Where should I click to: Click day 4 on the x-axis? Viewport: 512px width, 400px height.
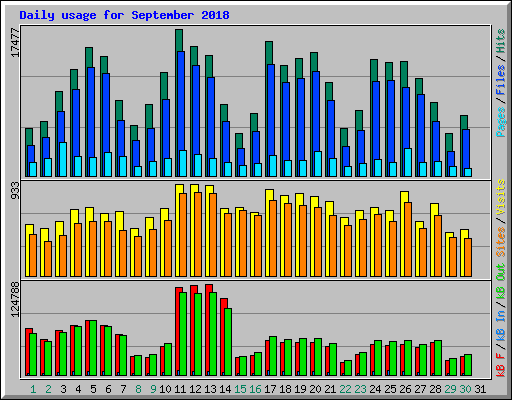pyautogui.click(x=78, y=389)
